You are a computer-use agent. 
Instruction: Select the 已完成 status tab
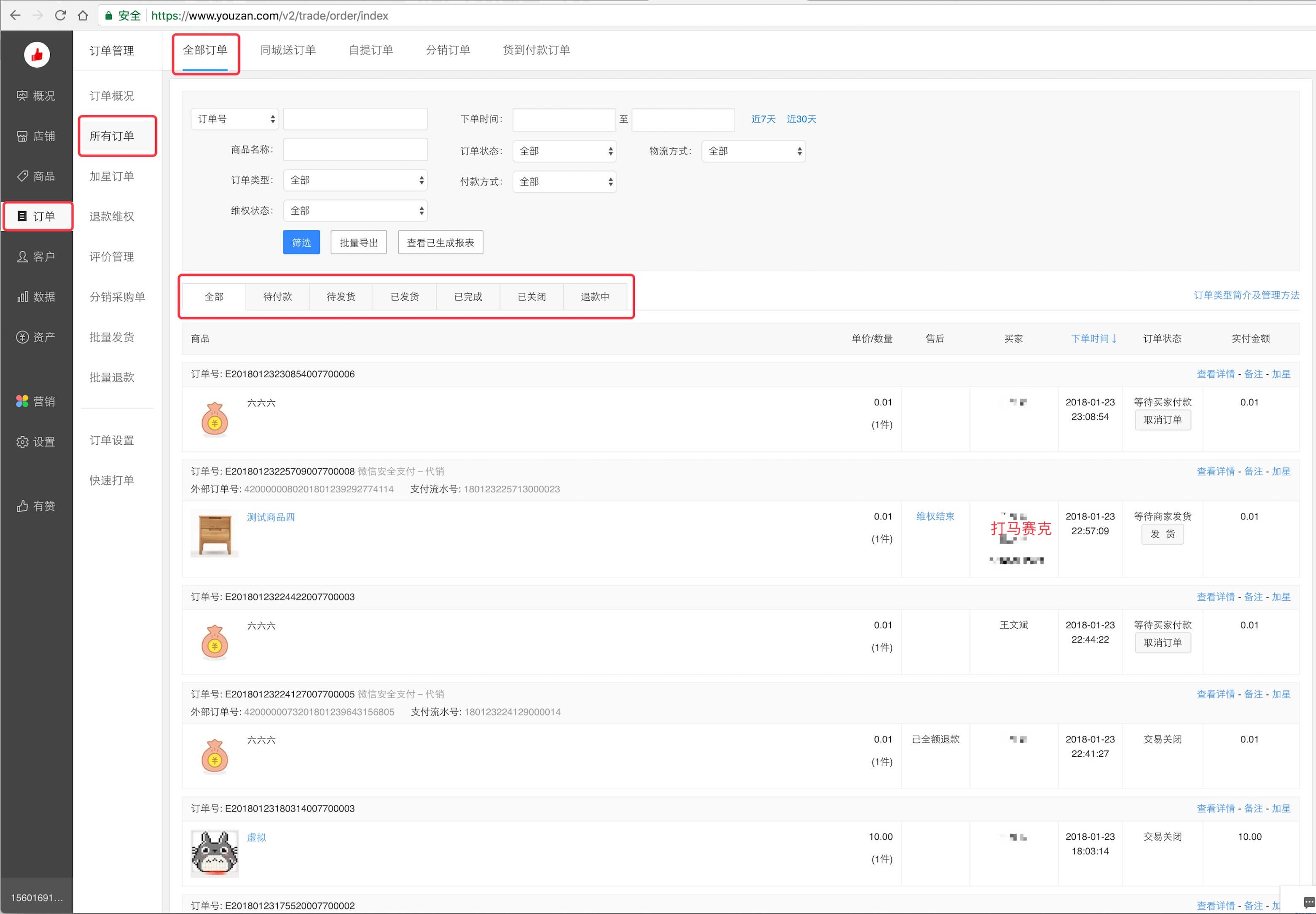[468, 297]
